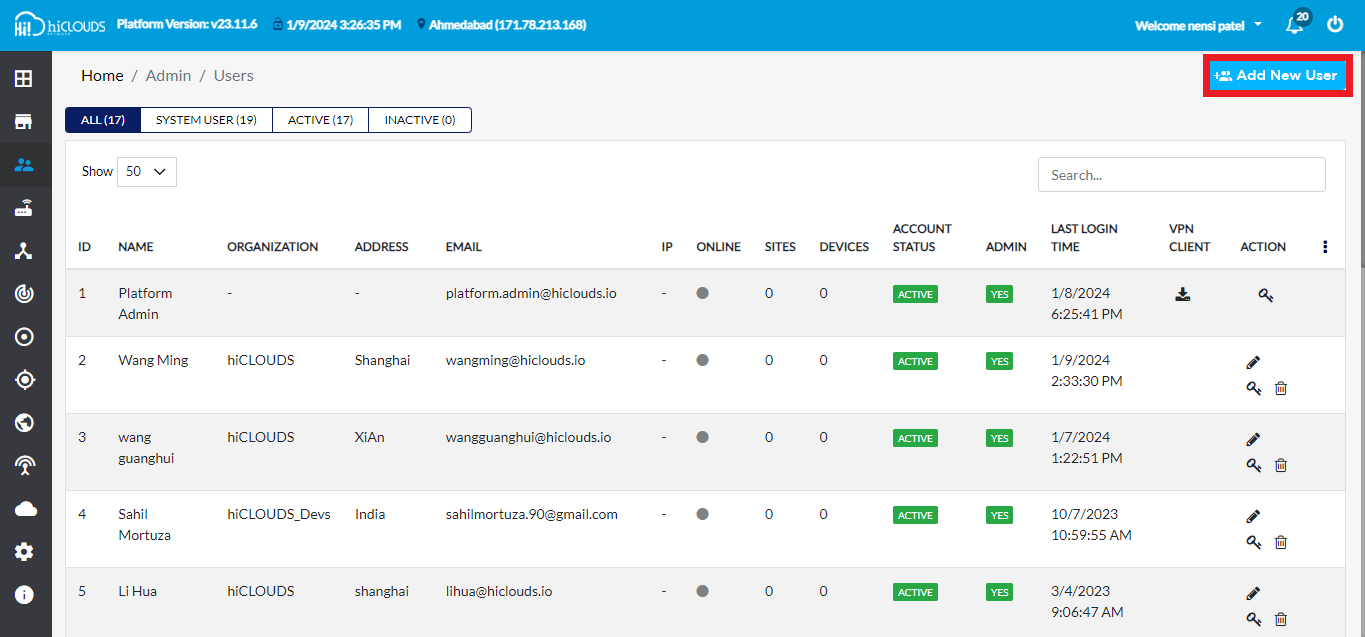
Task: Click the hiCLOUDS_Devs organization cell
Action: pos(279,514)
